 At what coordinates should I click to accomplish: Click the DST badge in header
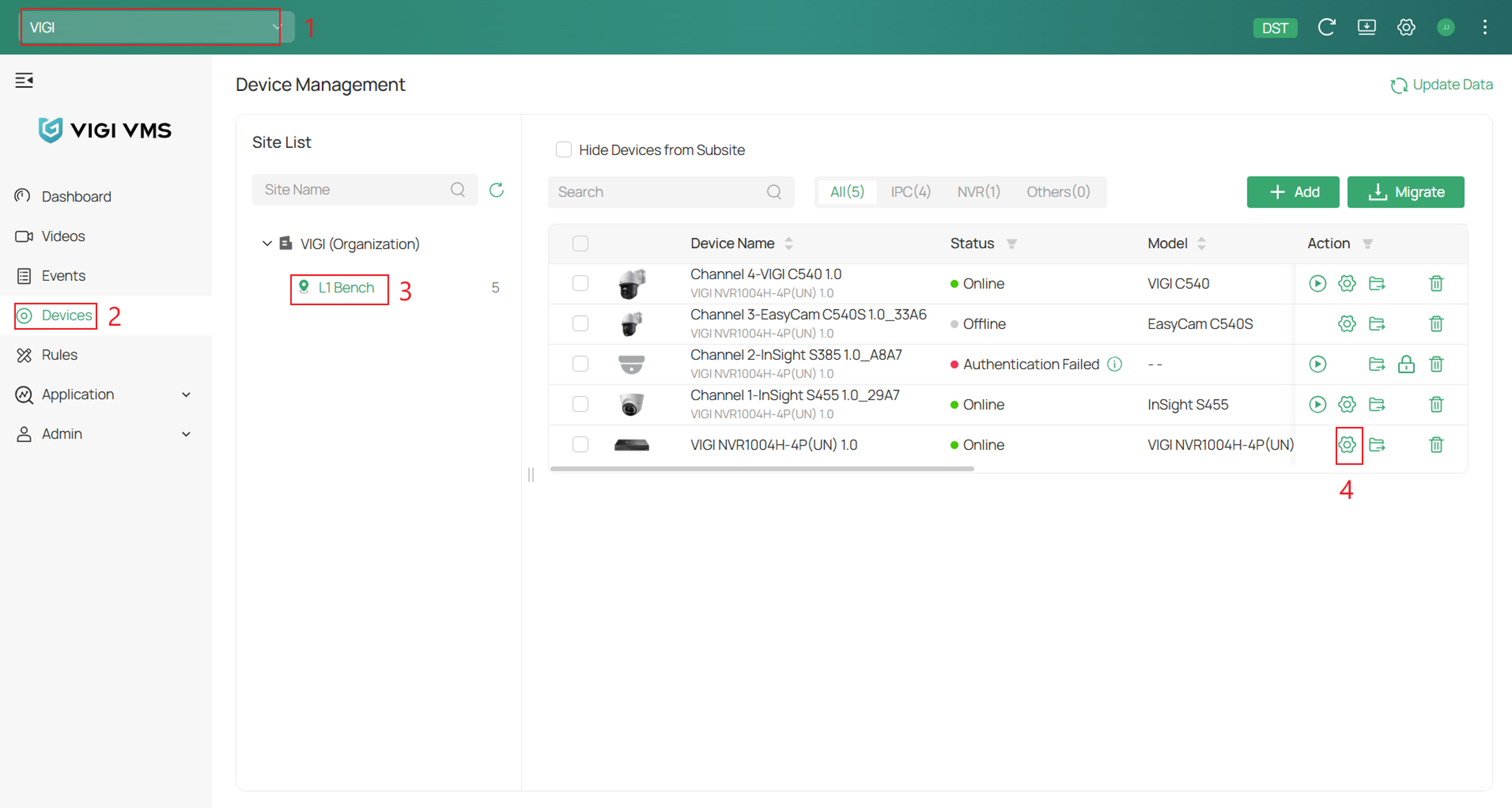tap(1275, 28)
